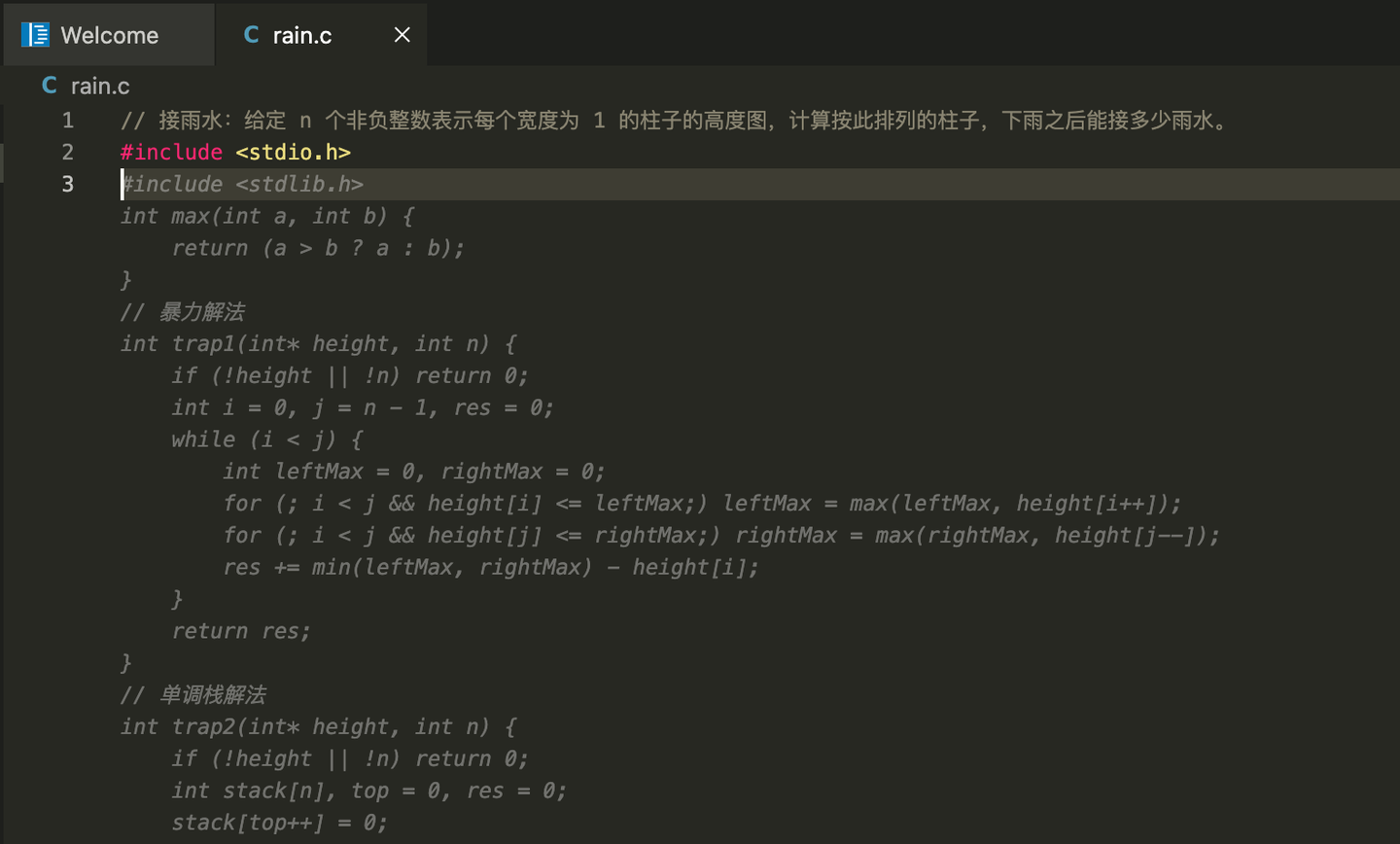Click the C icon in the breadcrumb bar
The width and height of the screenshot is (1400, 844).
pos(50,86)
